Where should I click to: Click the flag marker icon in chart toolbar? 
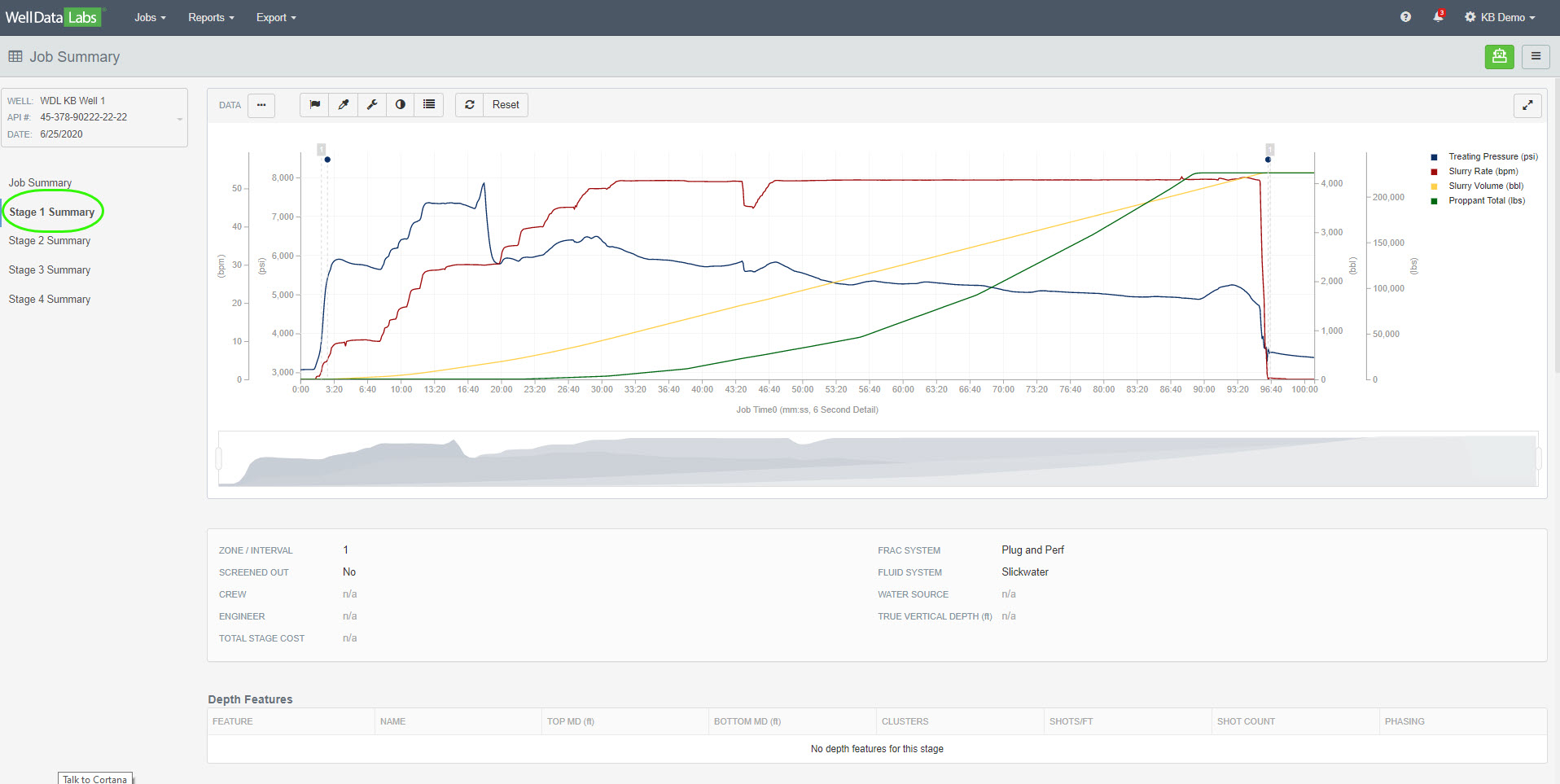pyautogui.click(x=314, y=105)
